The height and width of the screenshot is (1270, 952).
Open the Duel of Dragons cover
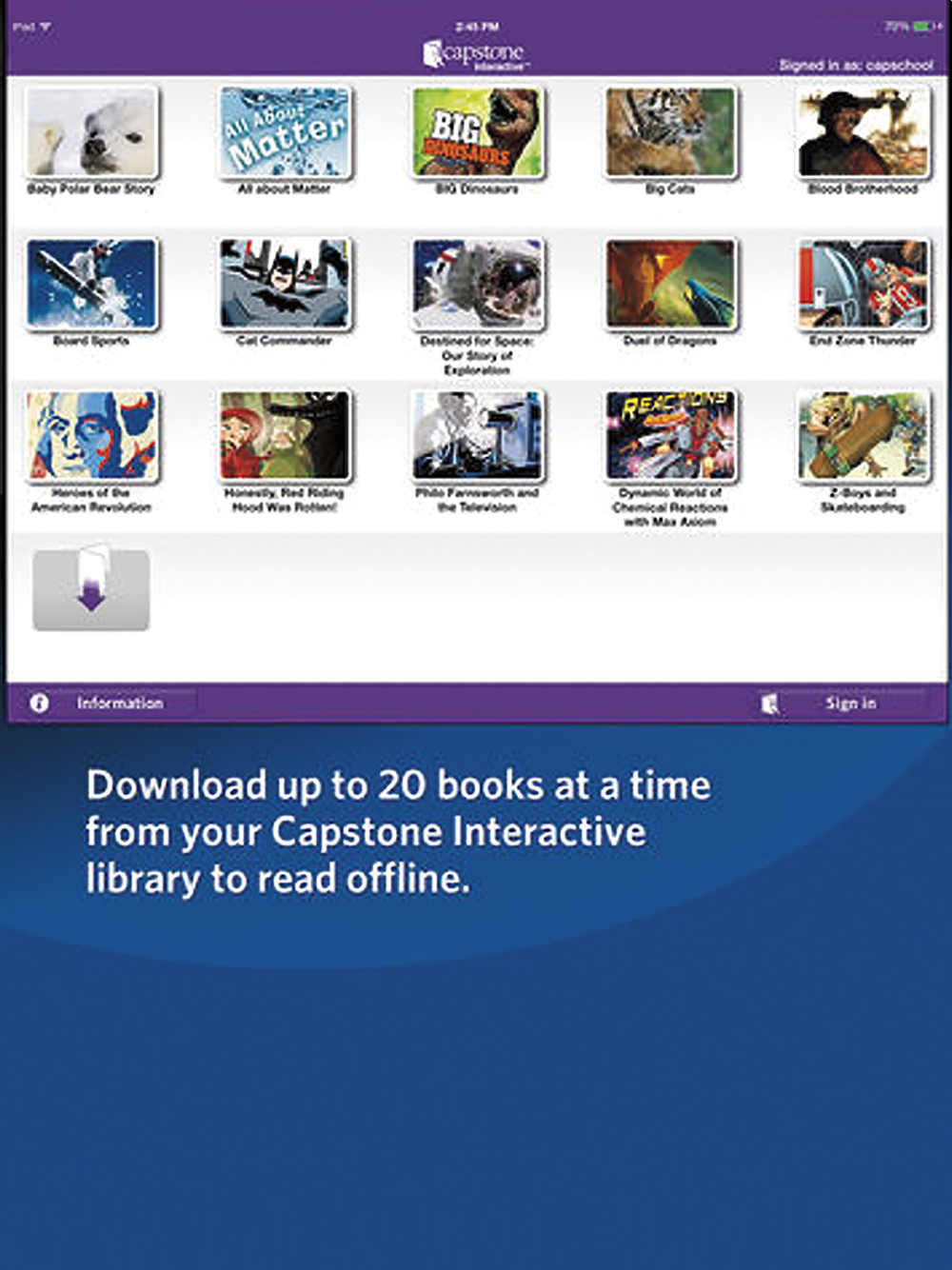pyautogui.click(x=671, y=284)
